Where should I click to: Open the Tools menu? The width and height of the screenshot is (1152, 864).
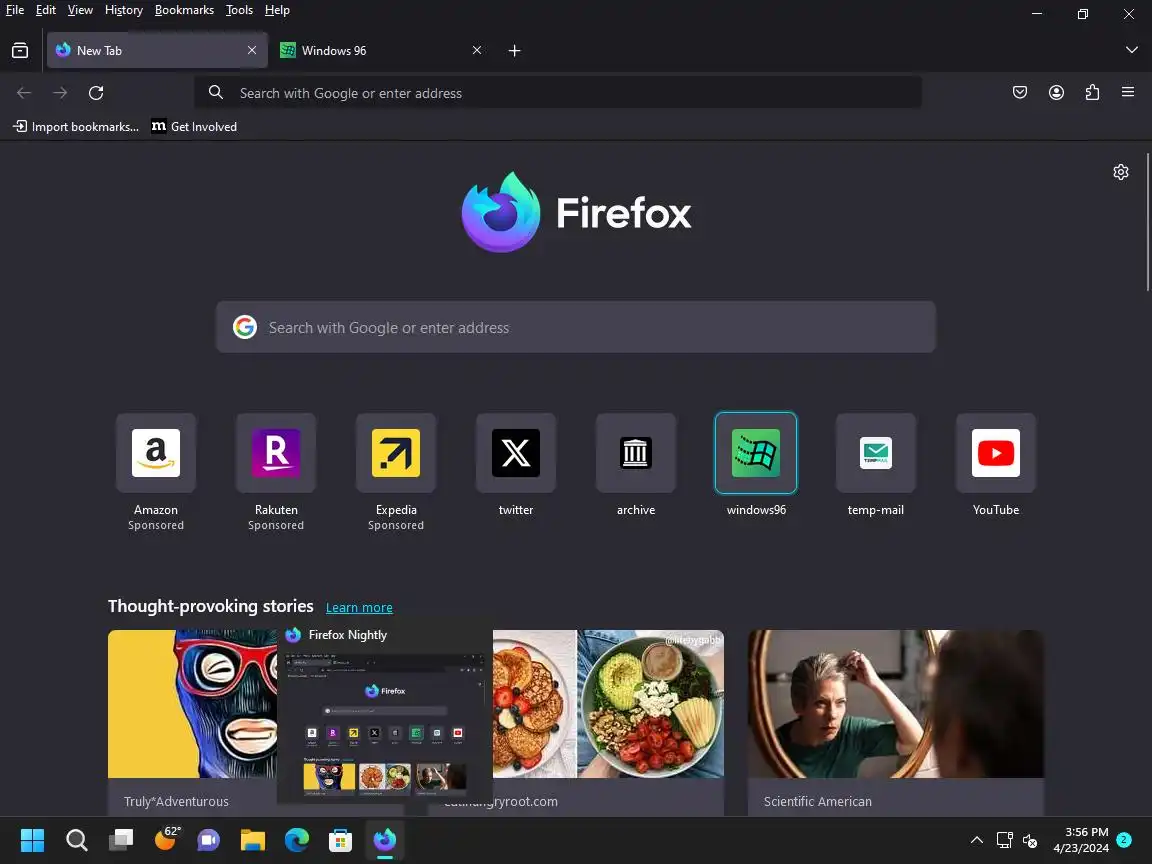[x=240, y=10]
